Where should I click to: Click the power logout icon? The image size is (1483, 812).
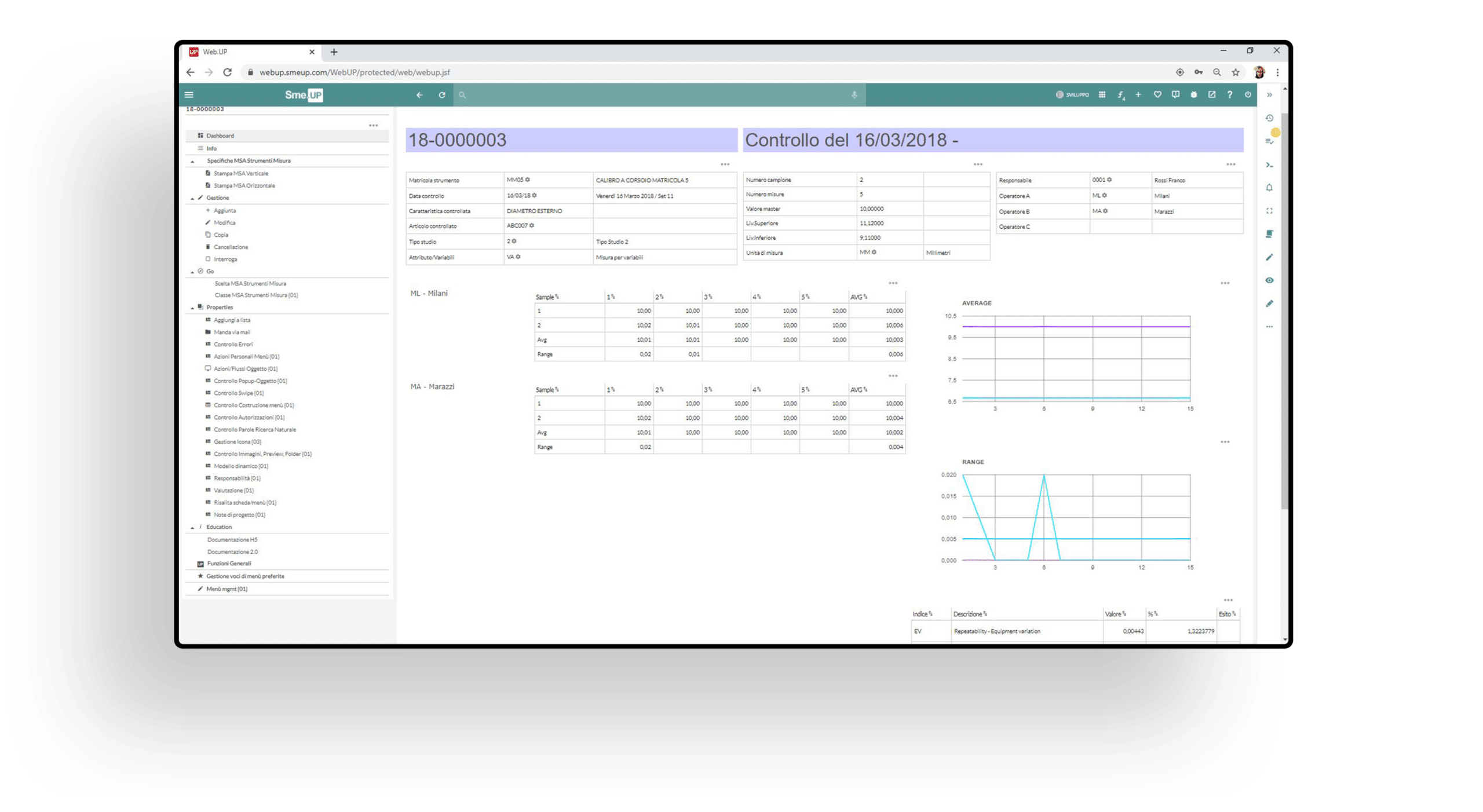click(1248, 95)
